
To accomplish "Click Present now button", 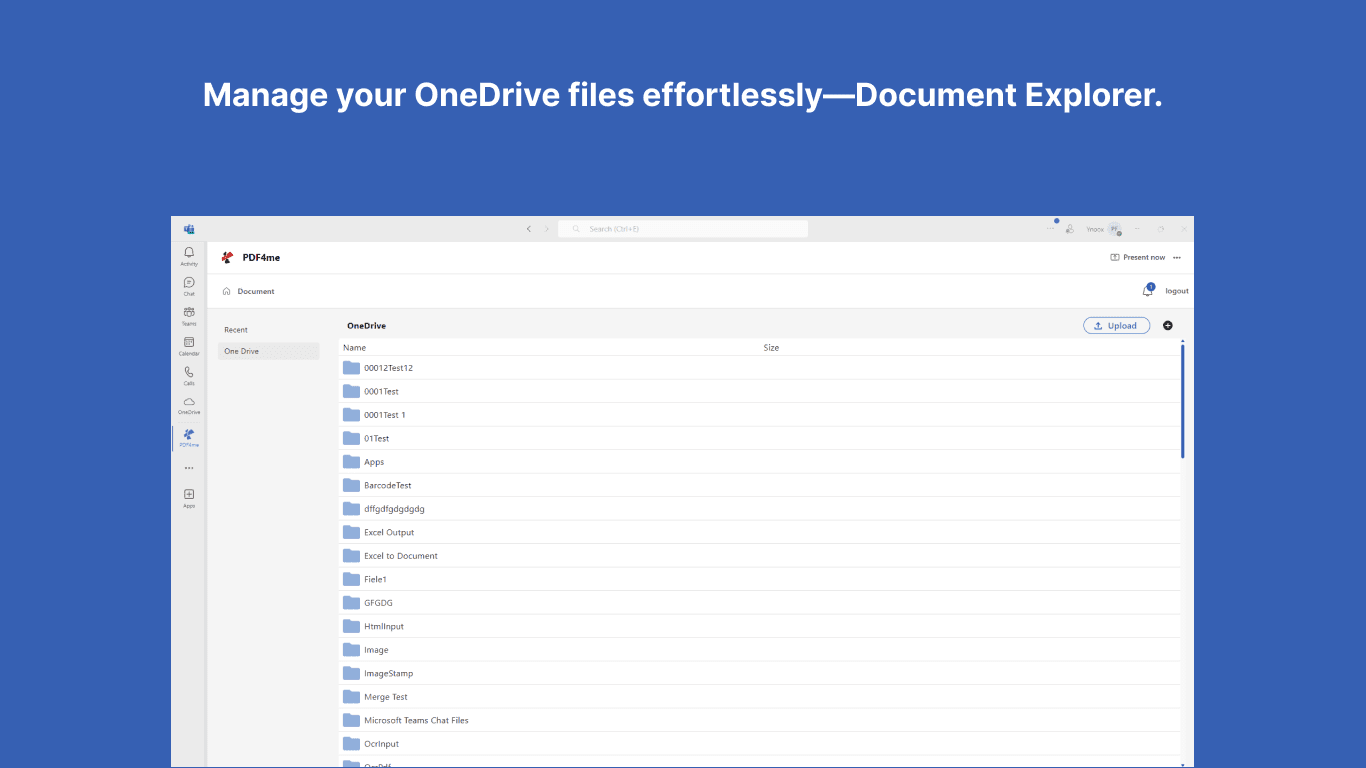I will (1138, 257).
